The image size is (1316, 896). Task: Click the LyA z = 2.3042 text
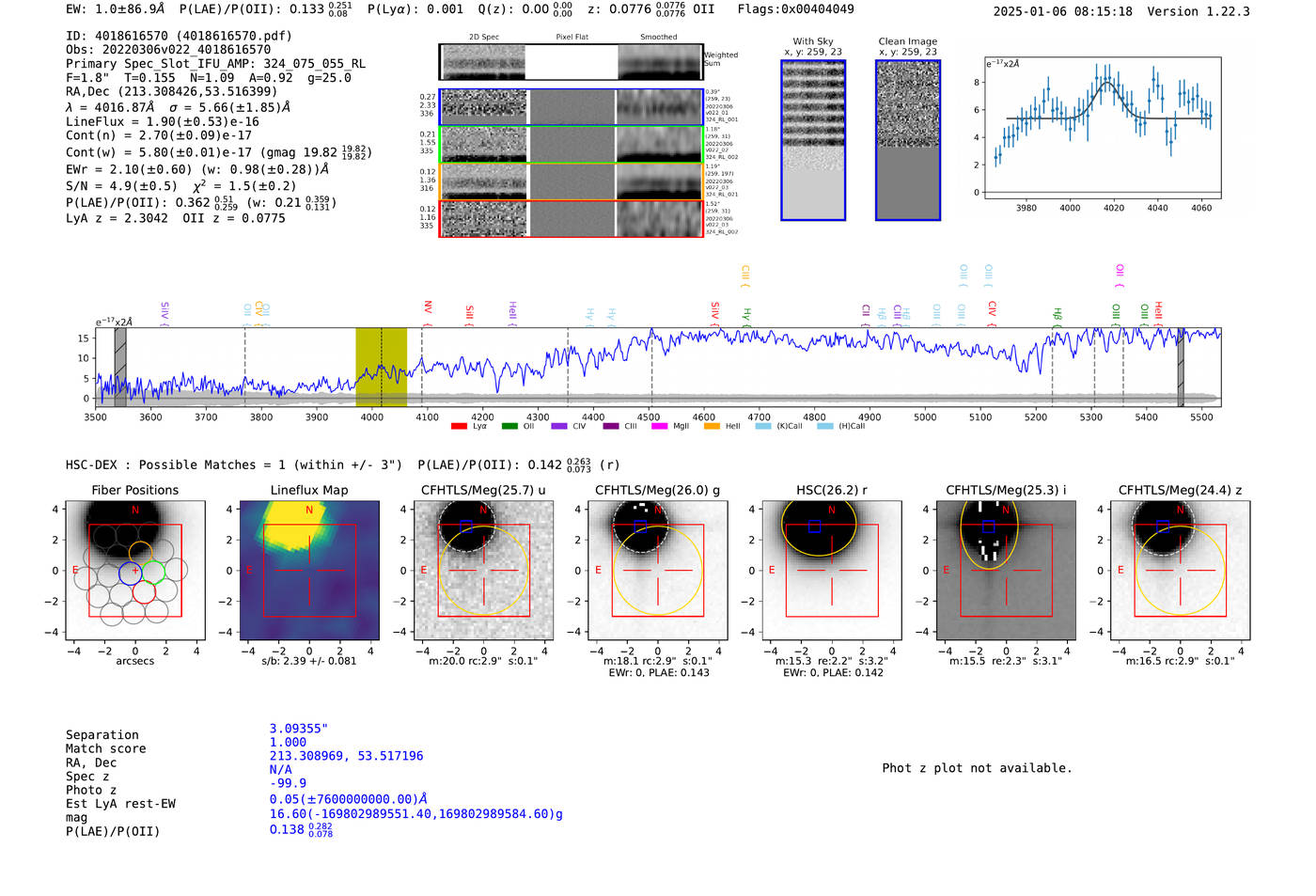tap(117, 218)
